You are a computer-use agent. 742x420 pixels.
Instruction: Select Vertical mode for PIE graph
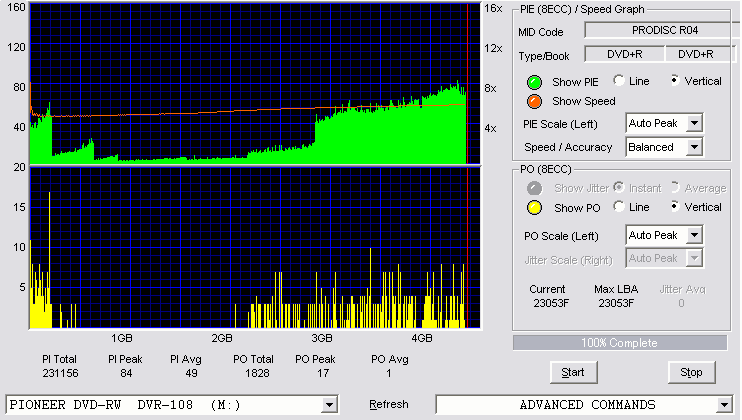point(675,80)
